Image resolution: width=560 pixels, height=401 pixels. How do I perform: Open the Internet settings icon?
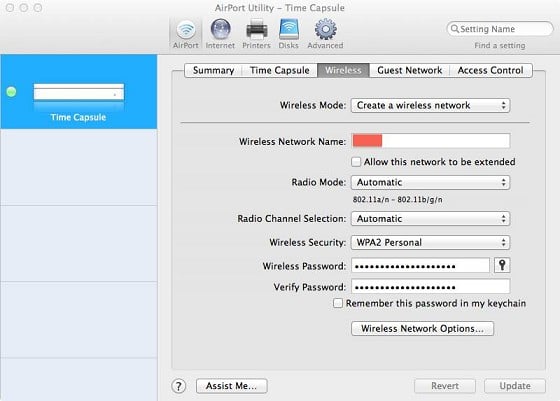220,34
